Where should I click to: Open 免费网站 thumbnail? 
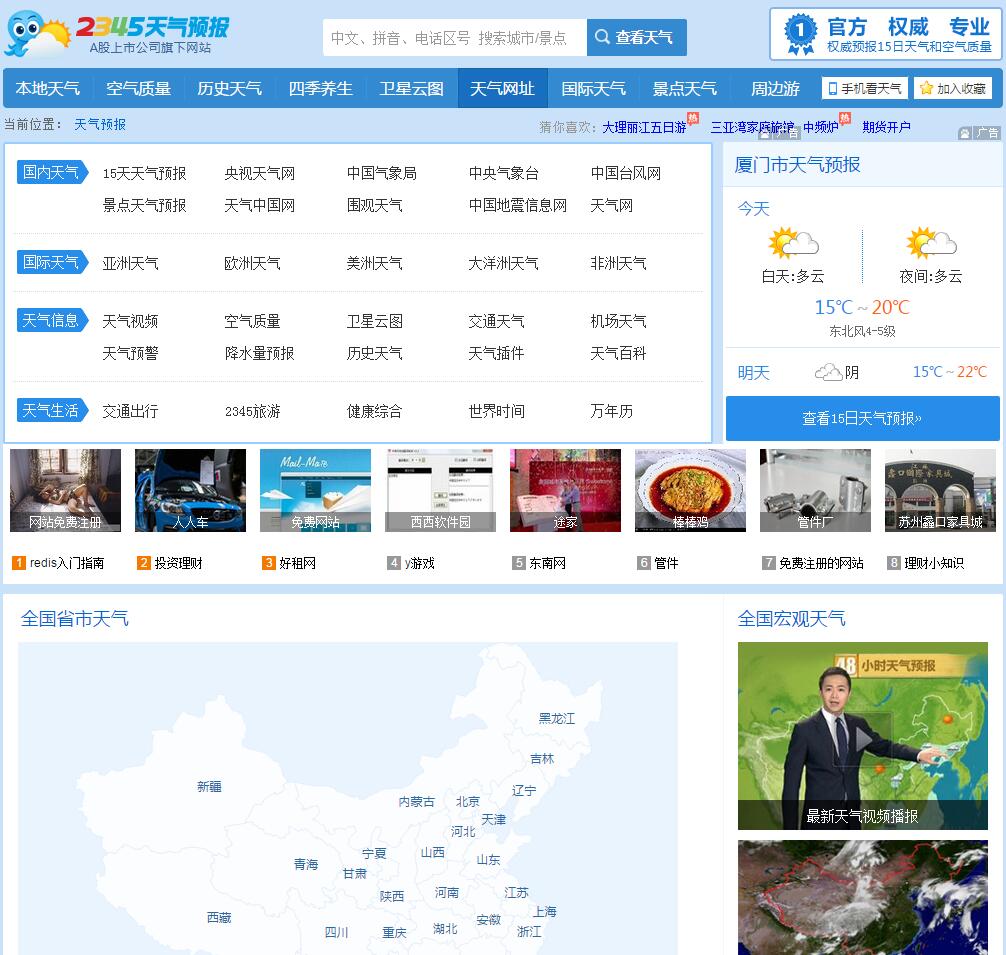[x=315, y=490]
